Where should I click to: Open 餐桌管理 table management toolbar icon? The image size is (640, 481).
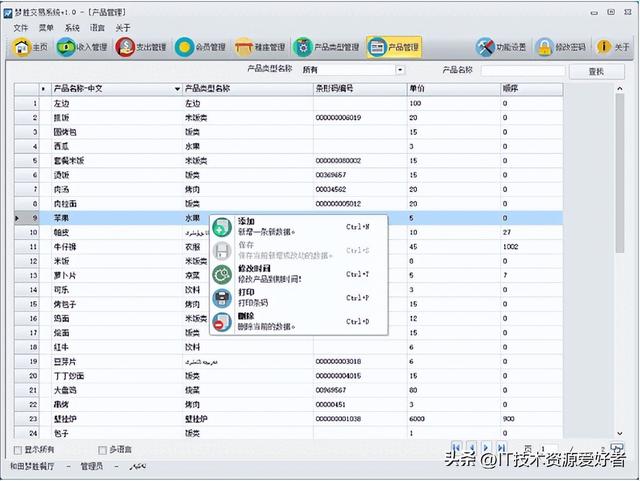(260, 47)
